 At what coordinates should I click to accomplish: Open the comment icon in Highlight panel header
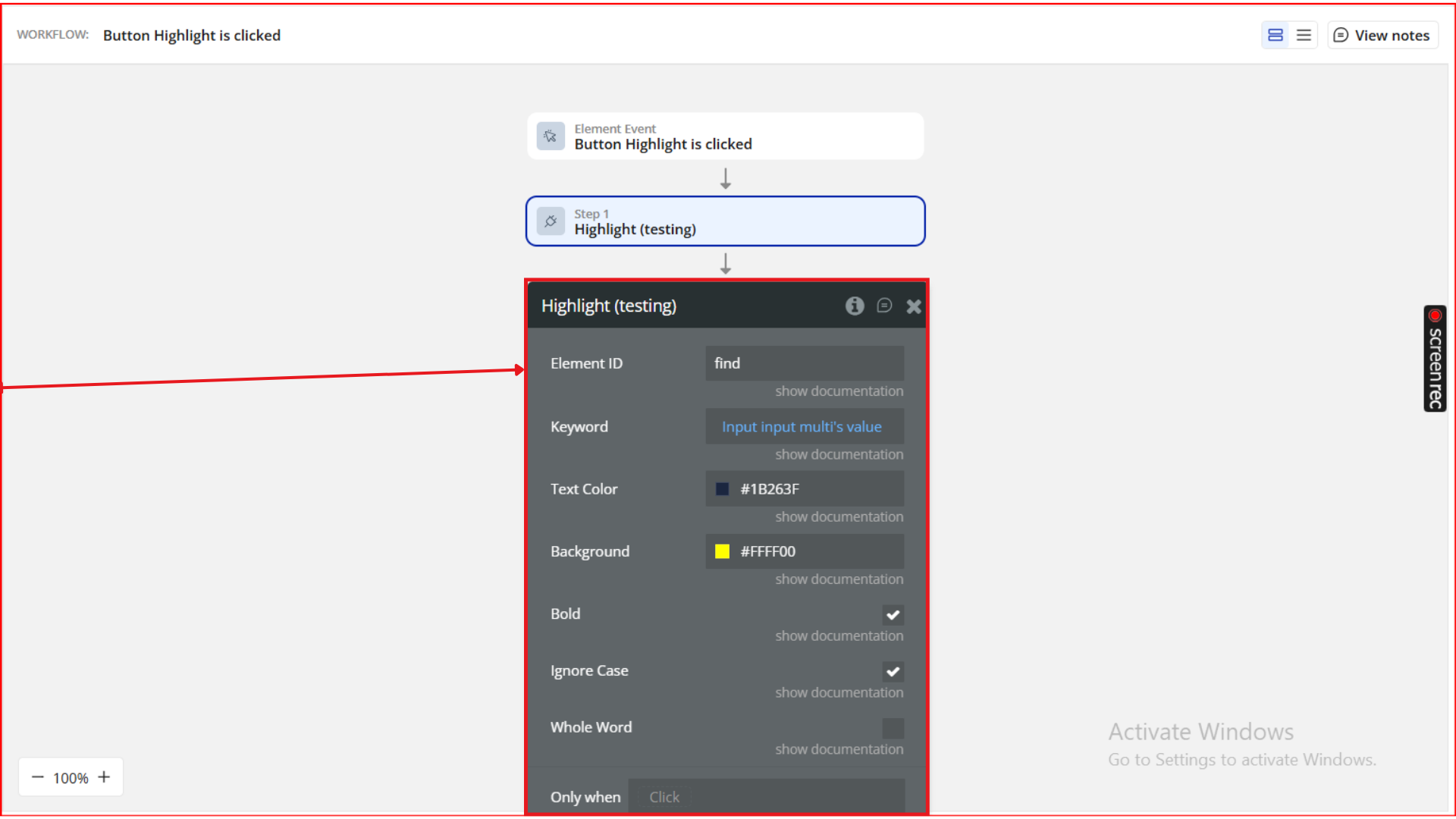pos(884,306)
